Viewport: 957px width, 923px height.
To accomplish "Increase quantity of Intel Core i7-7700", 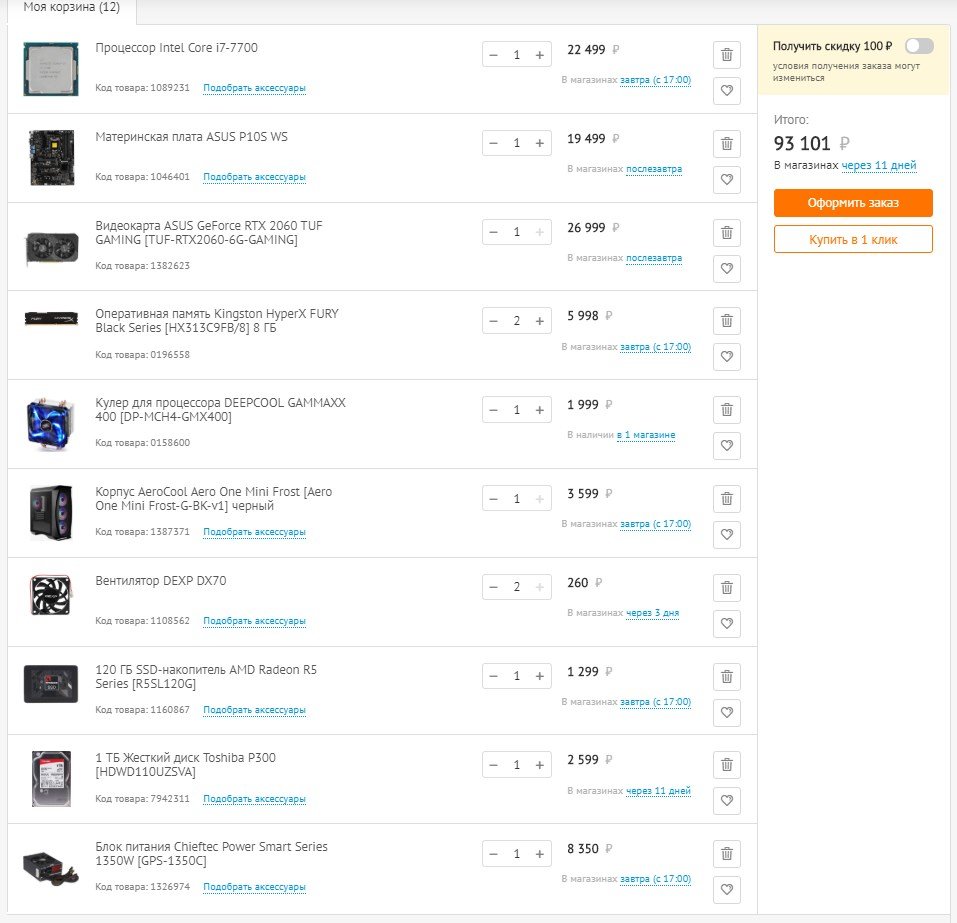I will [540, 55].
